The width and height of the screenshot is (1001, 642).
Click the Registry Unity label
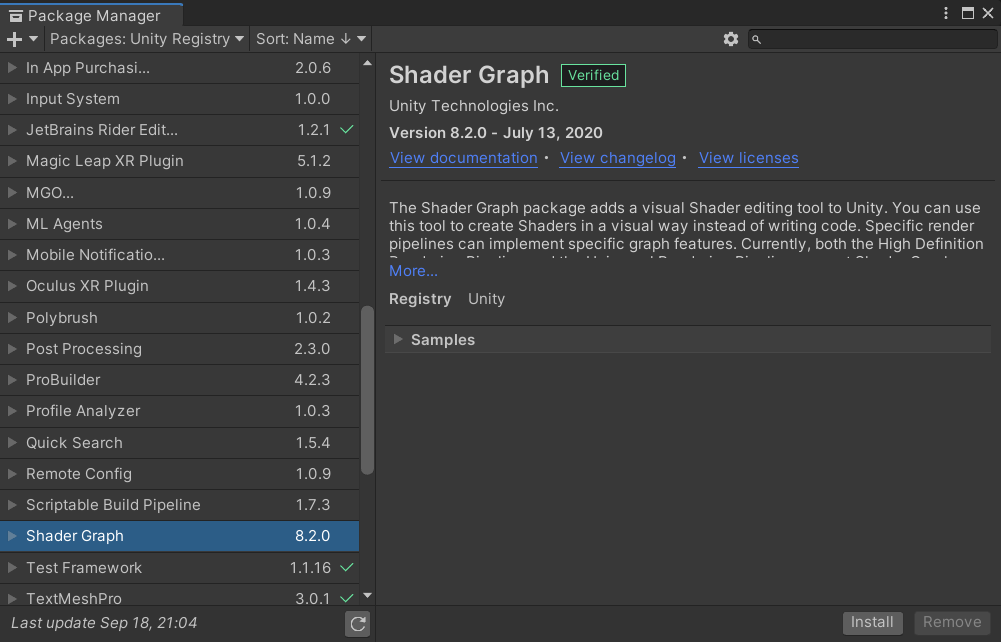(447, 299)
